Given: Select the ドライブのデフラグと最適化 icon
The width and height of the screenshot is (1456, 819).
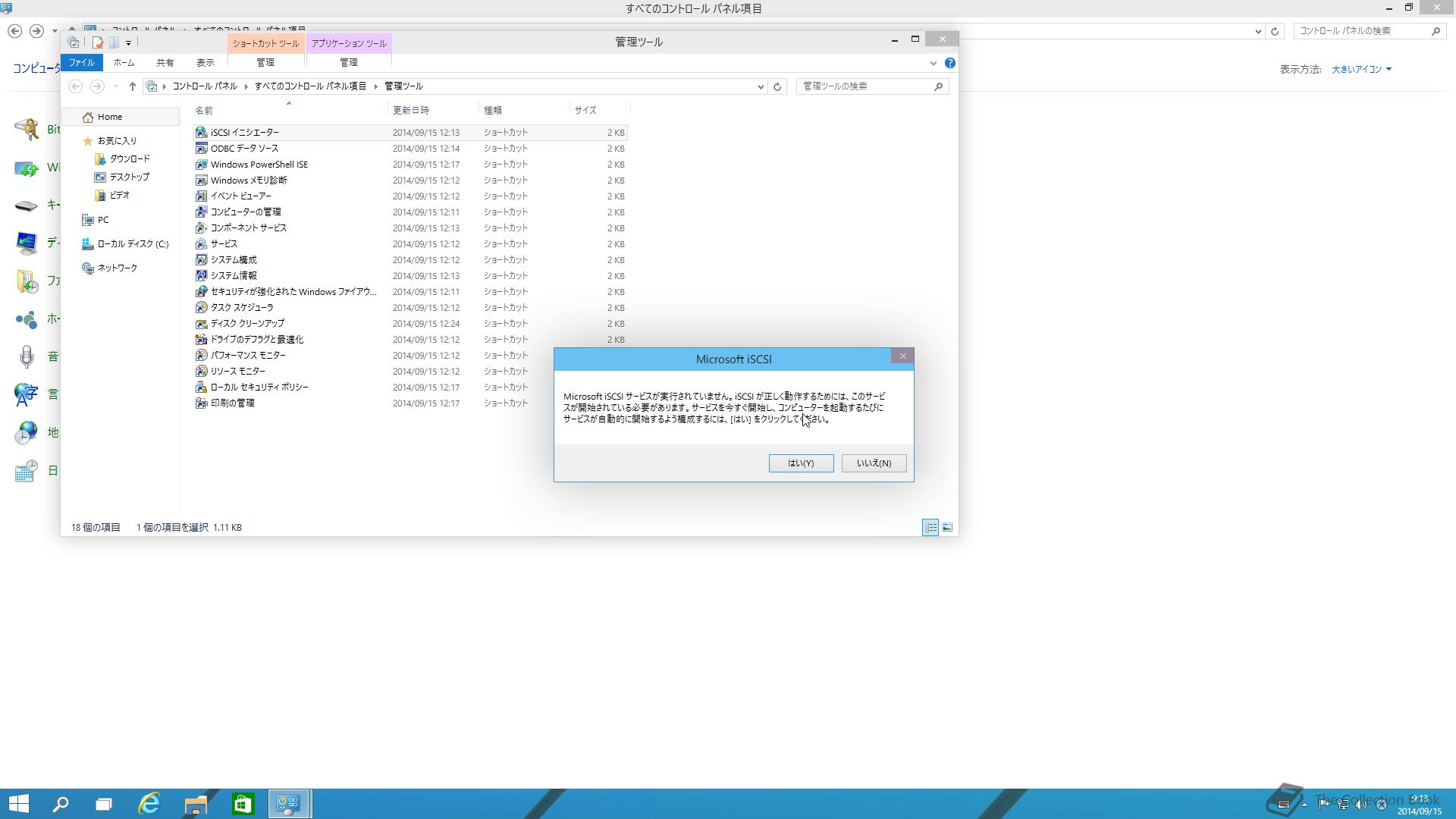Looking at the screenshot, I should [x=201, y=339].
